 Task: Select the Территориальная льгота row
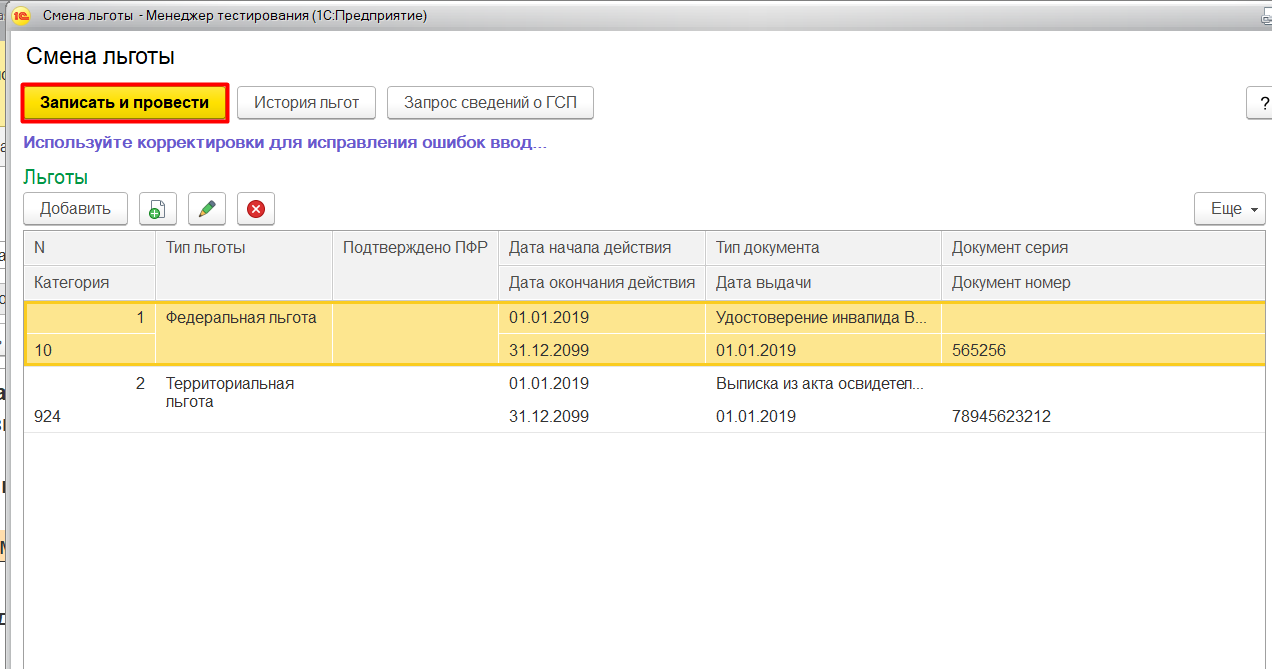click(x=229, y=392)
